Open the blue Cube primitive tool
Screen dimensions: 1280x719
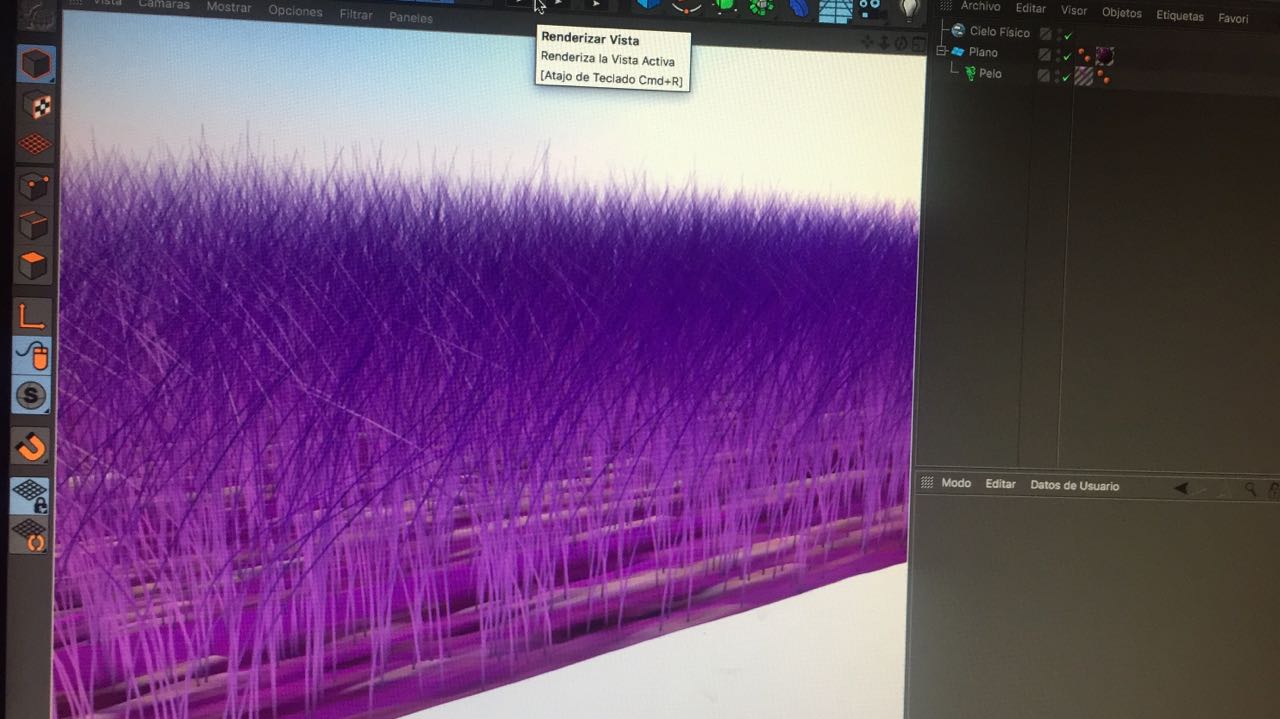pyautogui.click(x=648, y=5)
